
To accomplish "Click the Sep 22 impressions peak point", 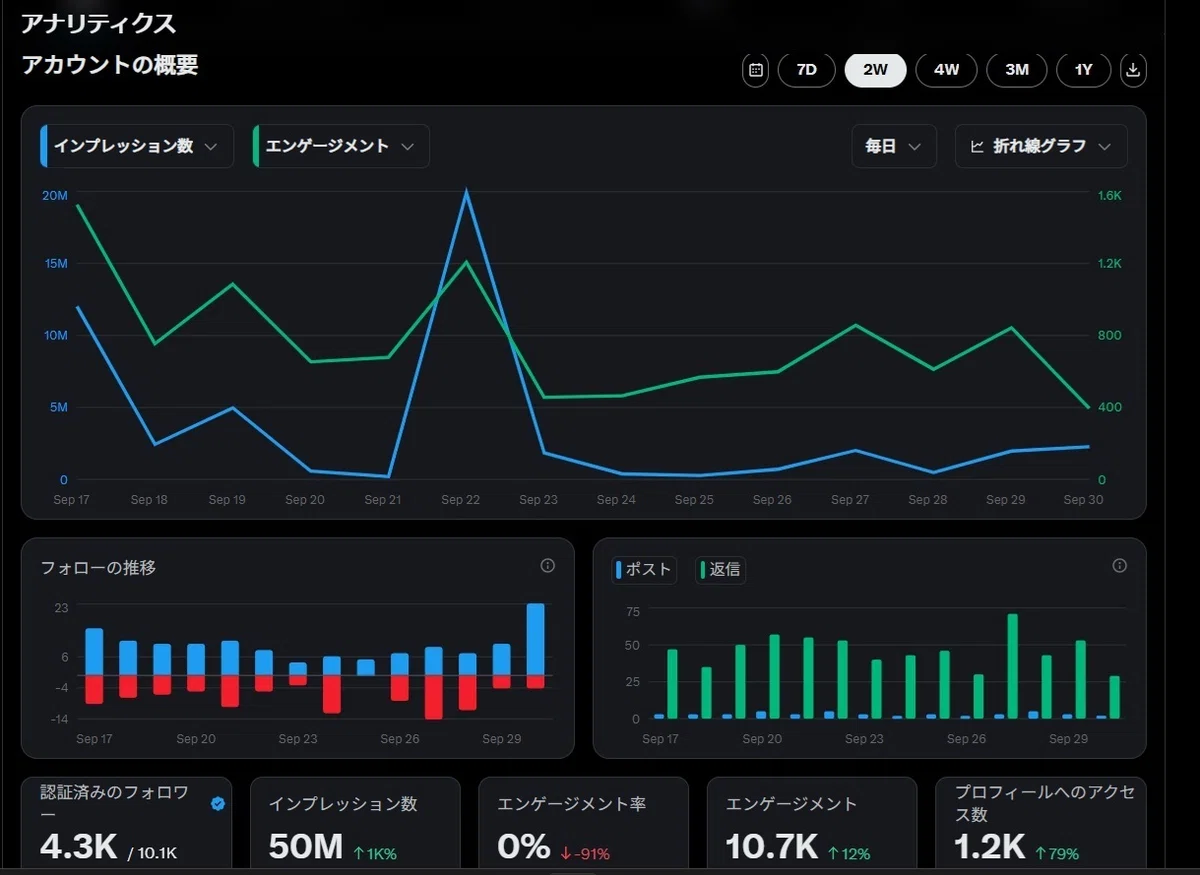I will 466,191.
